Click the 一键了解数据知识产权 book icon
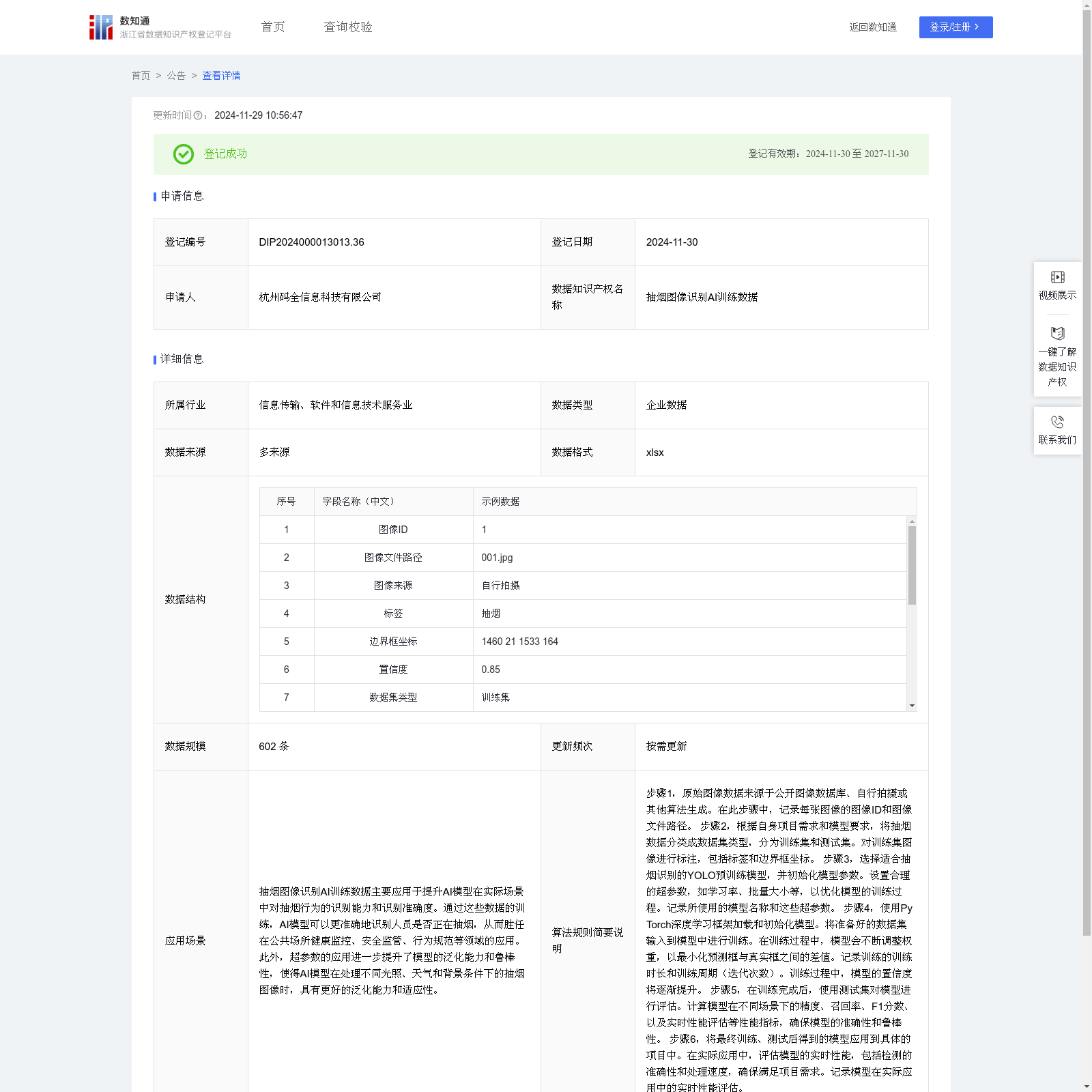Viewport: 1092px width, 1092px height. [x=1057, y=334]
